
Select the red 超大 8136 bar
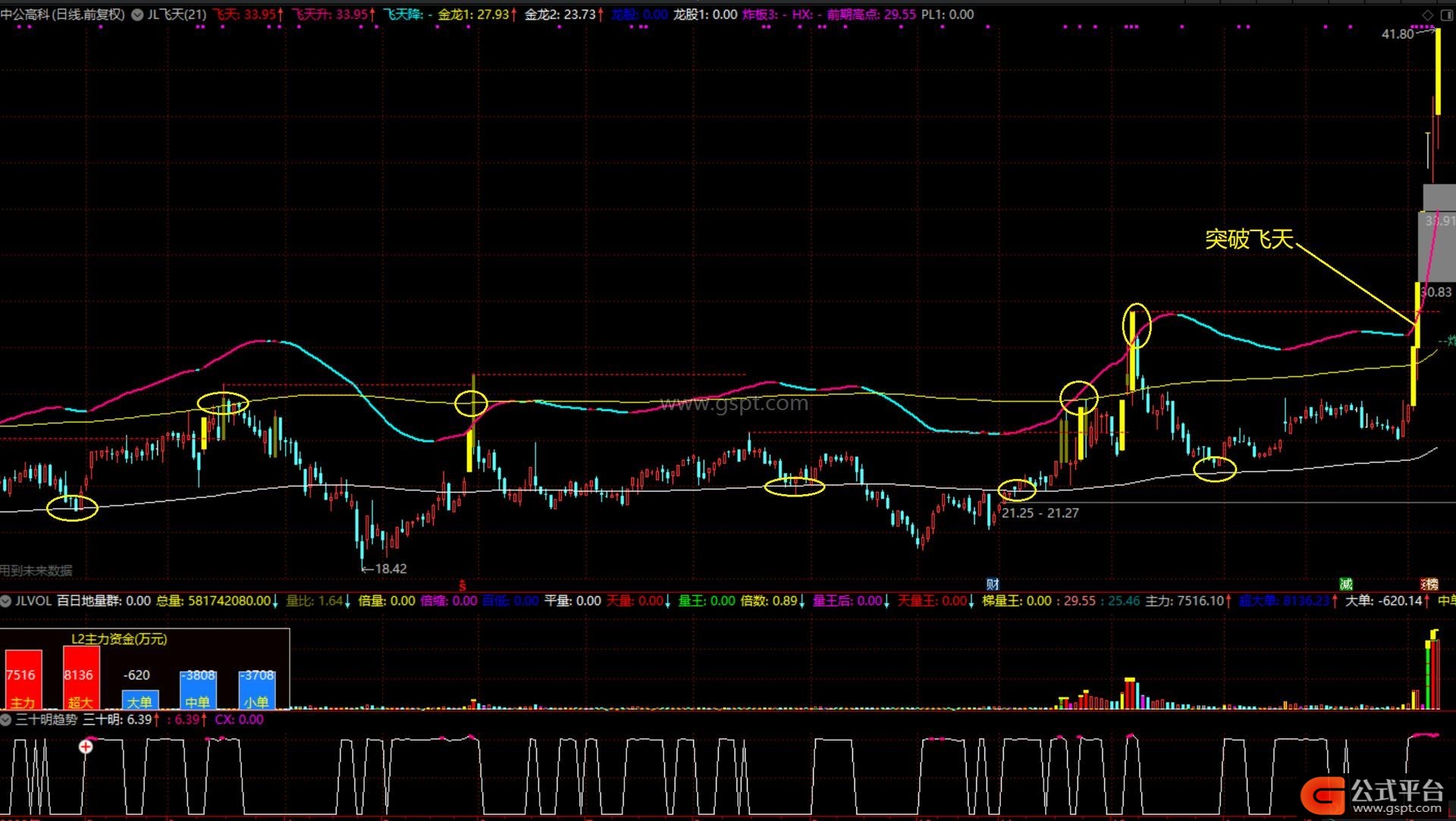[x=80, y=678]
